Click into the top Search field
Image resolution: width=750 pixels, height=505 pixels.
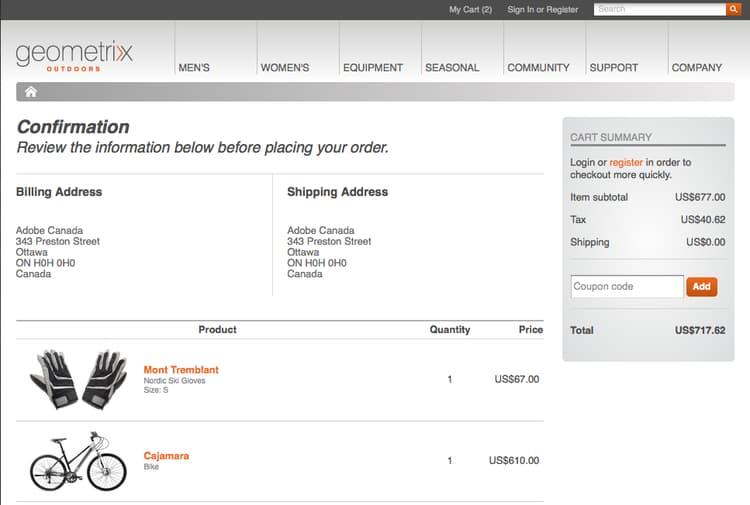[659, 9]
